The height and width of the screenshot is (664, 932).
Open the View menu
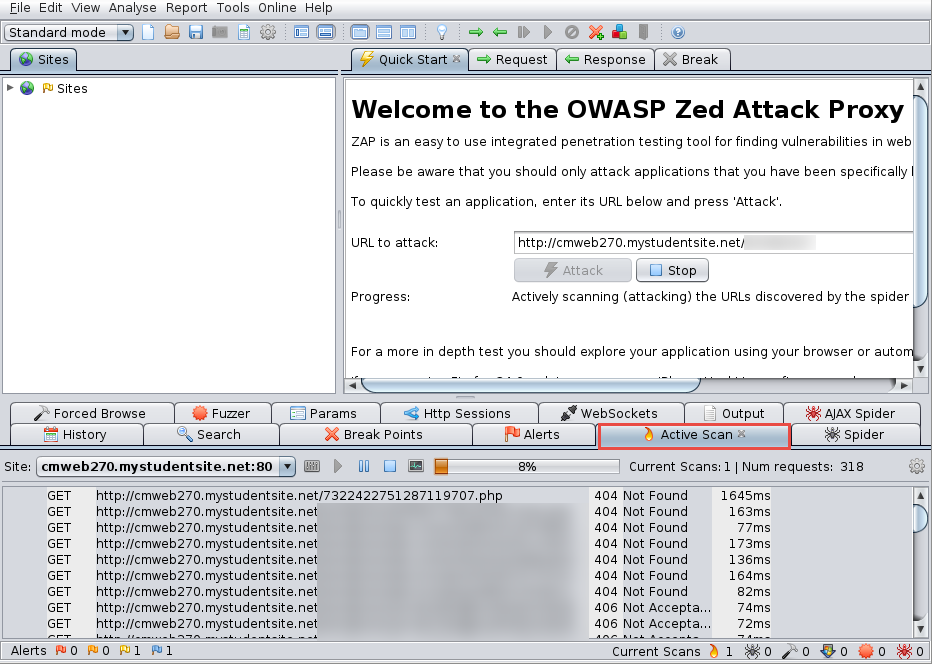(x=86, y=8)
